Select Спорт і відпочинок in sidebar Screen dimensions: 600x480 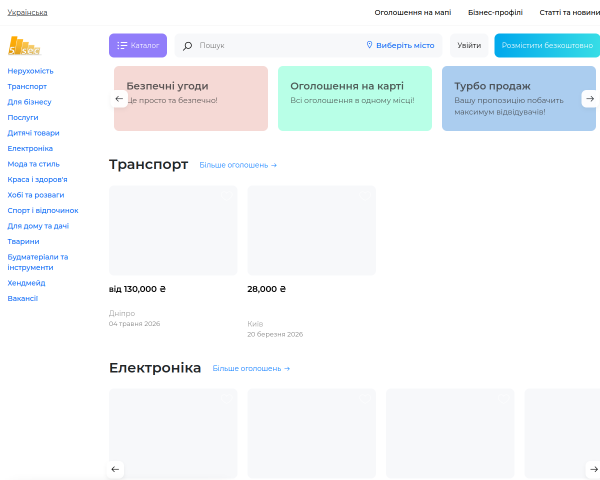tap(43, 211)
